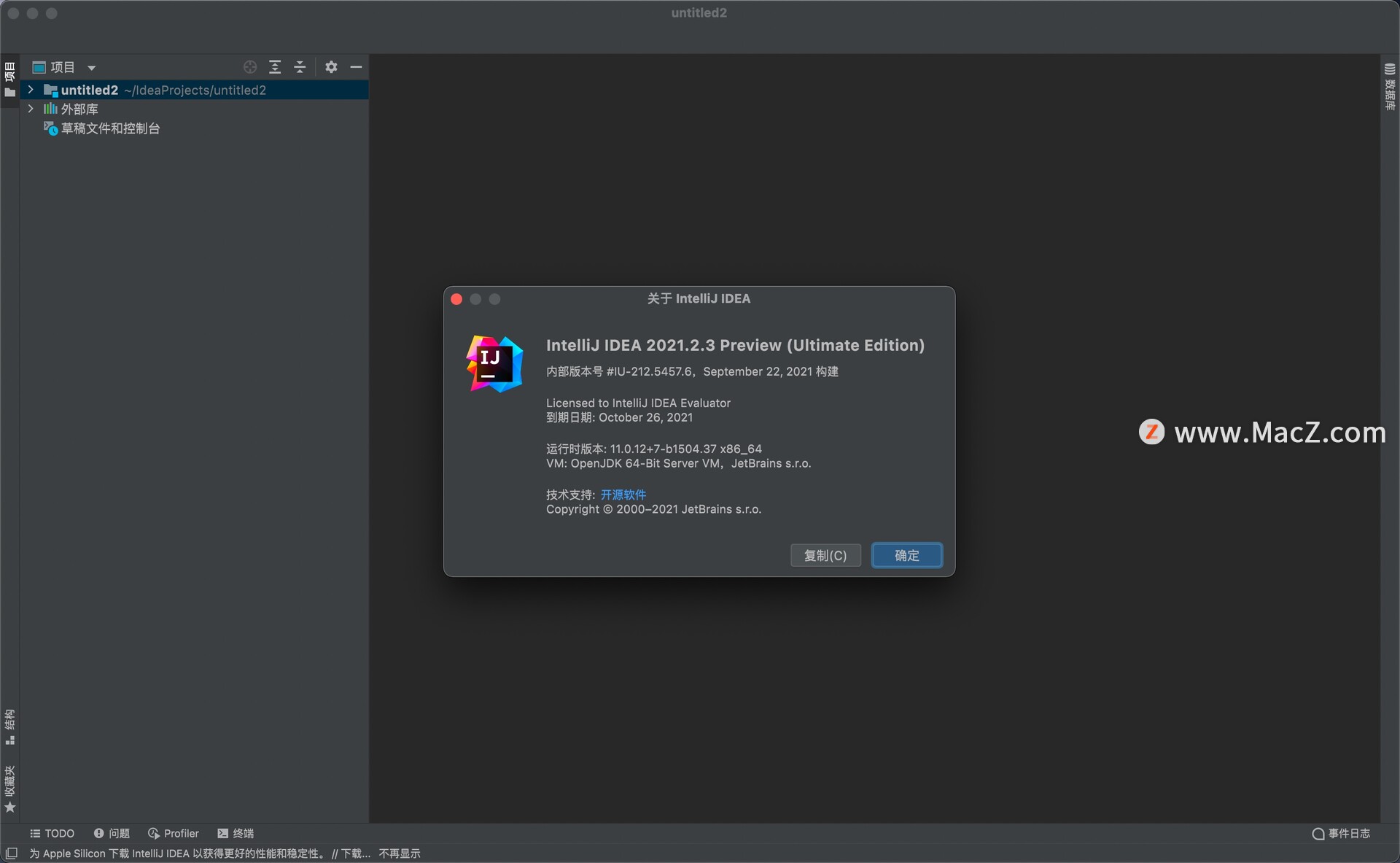Viewport: 1400px width, 863px height.
Task: Open the 收藏夹 tool window side tab
Action: tap(9, 789)
